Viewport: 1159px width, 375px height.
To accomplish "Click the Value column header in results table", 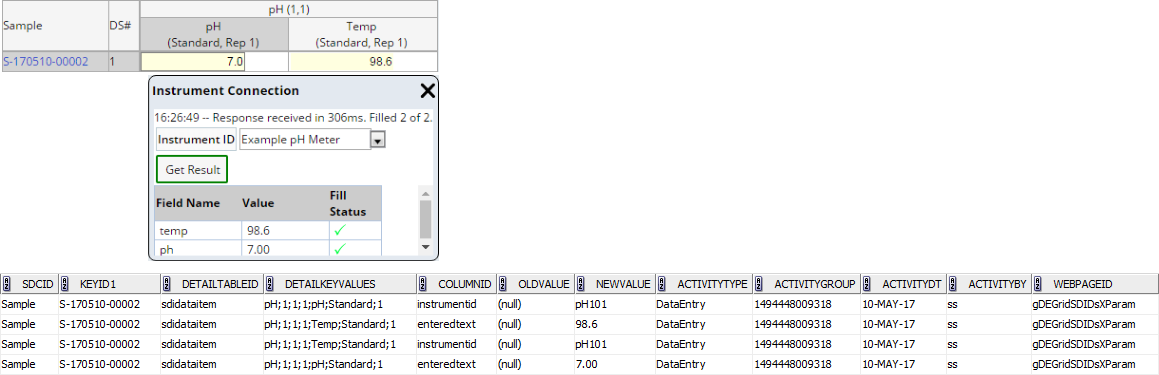I will point(285,203).
